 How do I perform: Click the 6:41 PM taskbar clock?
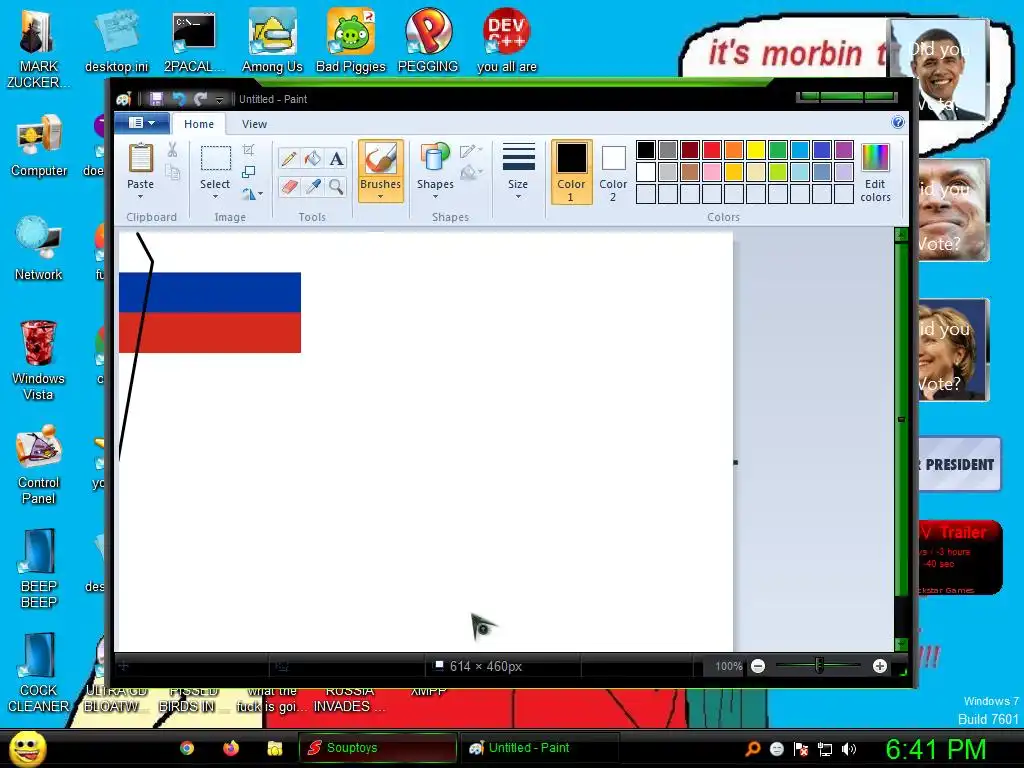click(935, 749)
